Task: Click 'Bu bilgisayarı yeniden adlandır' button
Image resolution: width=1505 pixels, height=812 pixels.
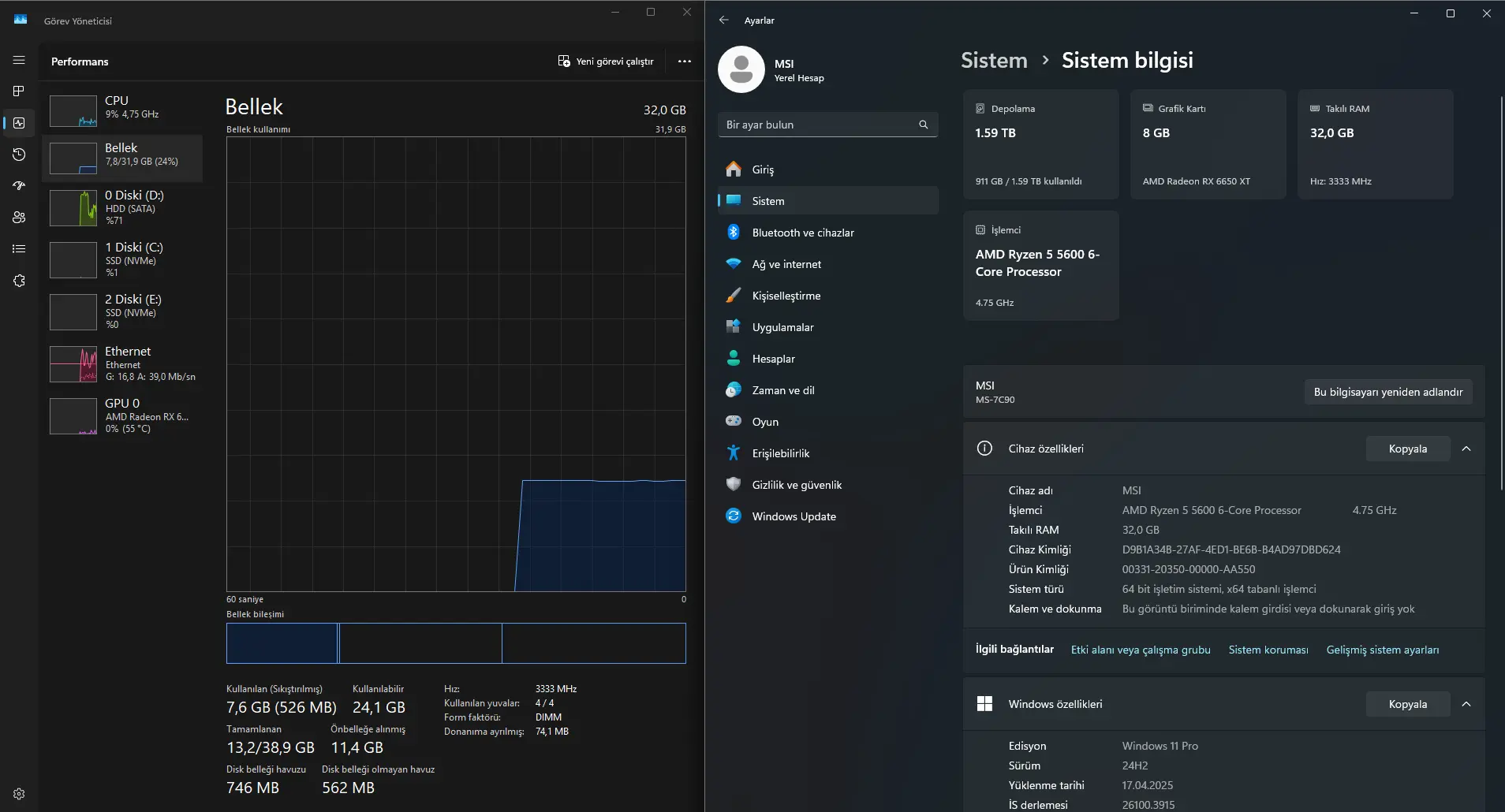Action: tap(1388, 392)
